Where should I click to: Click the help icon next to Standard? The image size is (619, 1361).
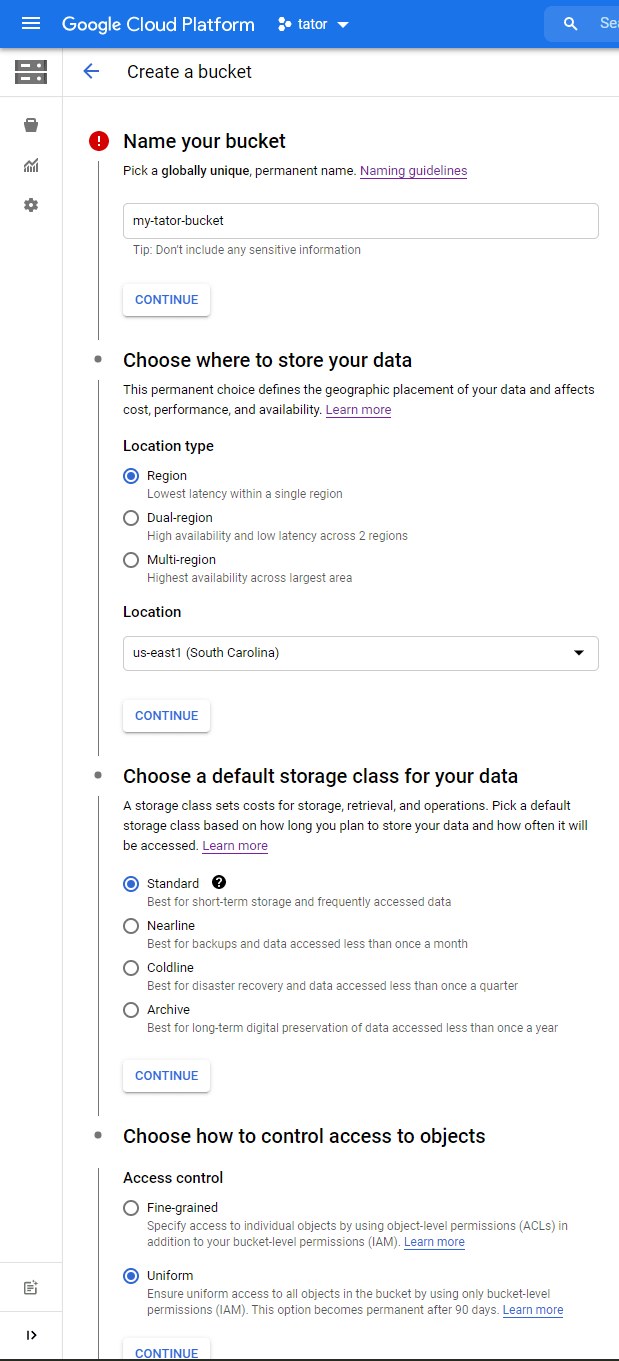pyautogui.click(x=219, y=883)
